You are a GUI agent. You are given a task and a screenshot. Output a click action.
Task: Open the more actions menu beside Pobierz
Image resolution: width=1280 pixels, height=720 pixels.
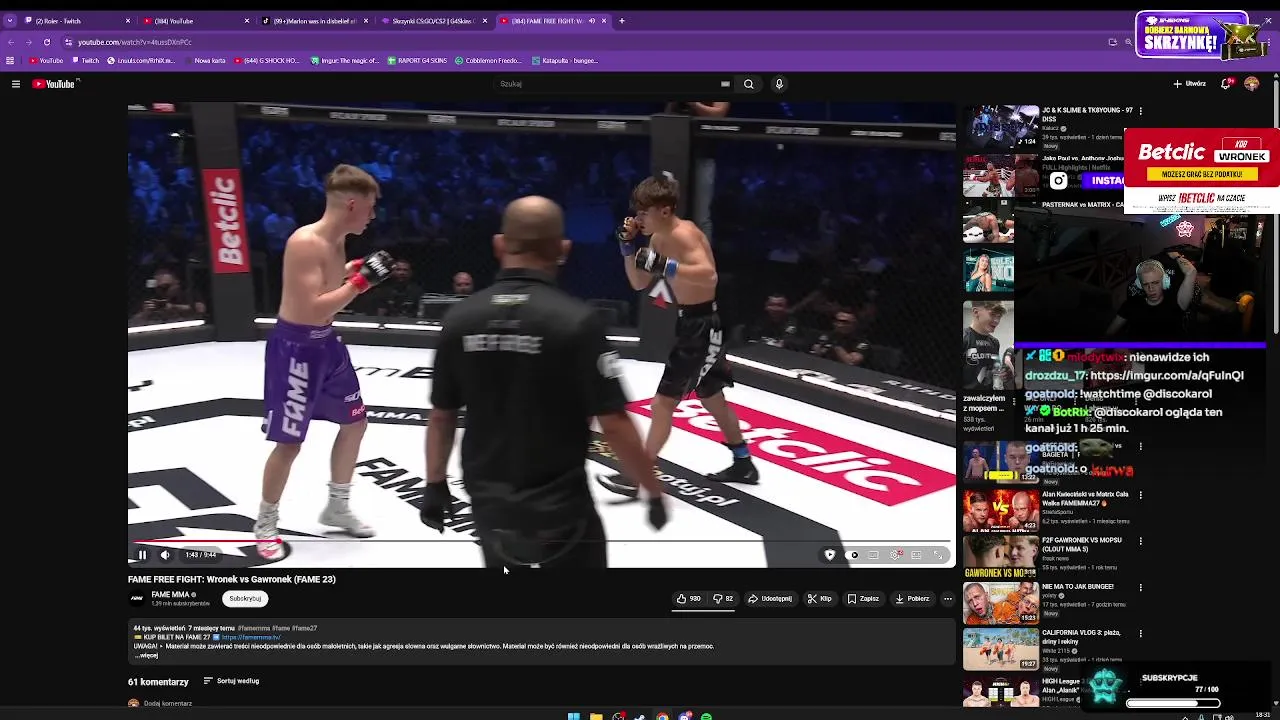coord(948,599)
